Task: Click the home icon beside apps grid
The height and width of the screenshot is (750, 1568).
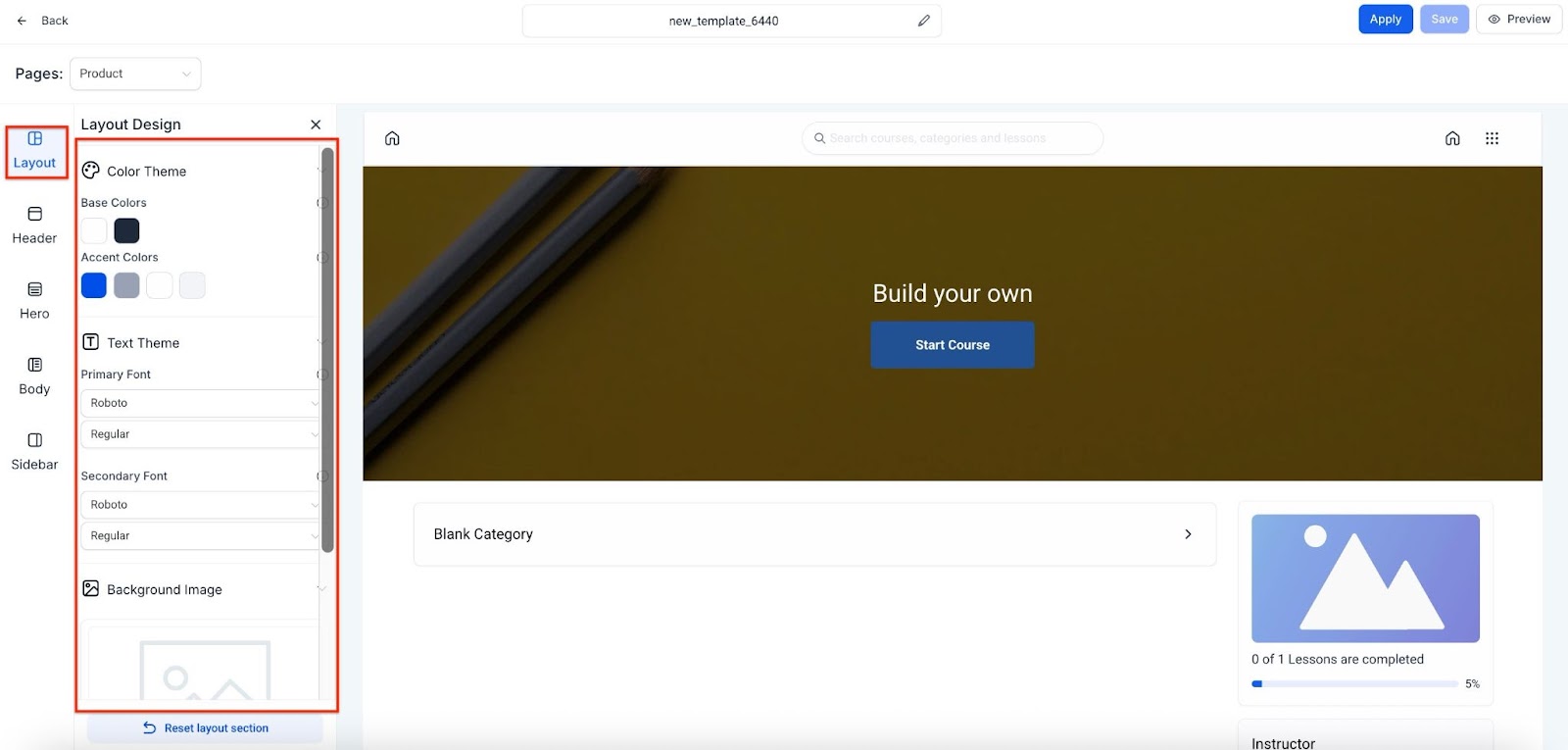Action: click(x=1452, y=138)
